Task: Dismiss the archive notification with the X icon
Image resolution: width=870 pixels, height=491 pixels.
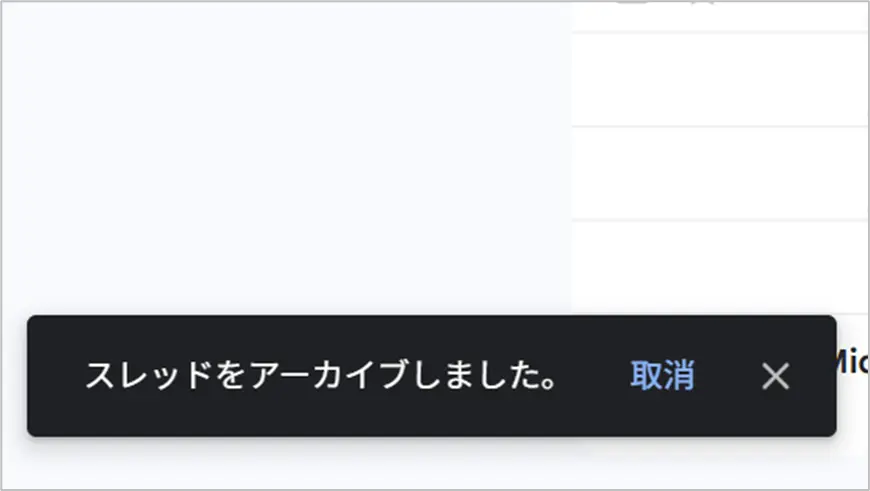Action: [775, 376]
